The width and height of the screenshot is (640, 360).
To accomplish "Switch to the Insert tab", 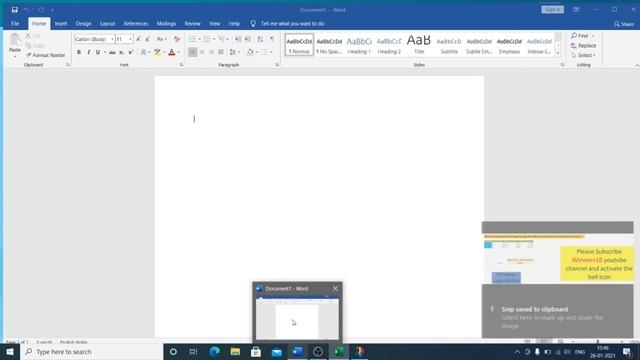I will (x=61, y=24).
